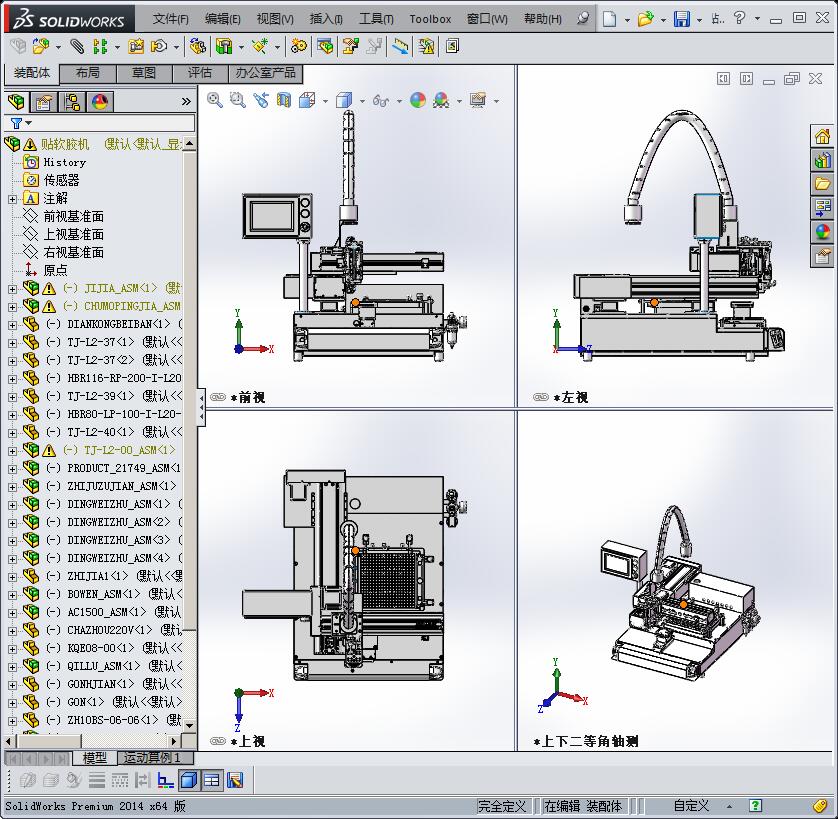The width and height of the screenshot is (838, 819).
Task: Switch to the 评估 tab
Action: [x=199, y=73]
